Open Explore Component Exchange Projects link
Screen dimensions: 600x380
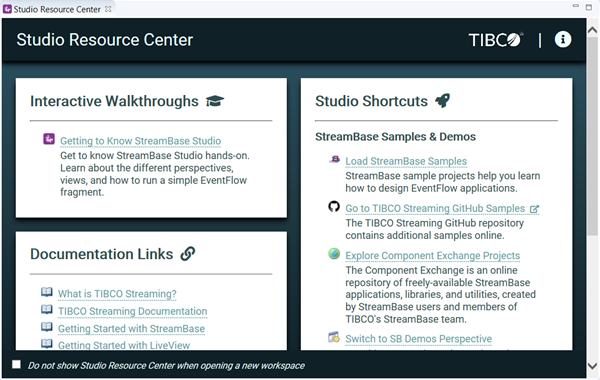click(433, 255)
